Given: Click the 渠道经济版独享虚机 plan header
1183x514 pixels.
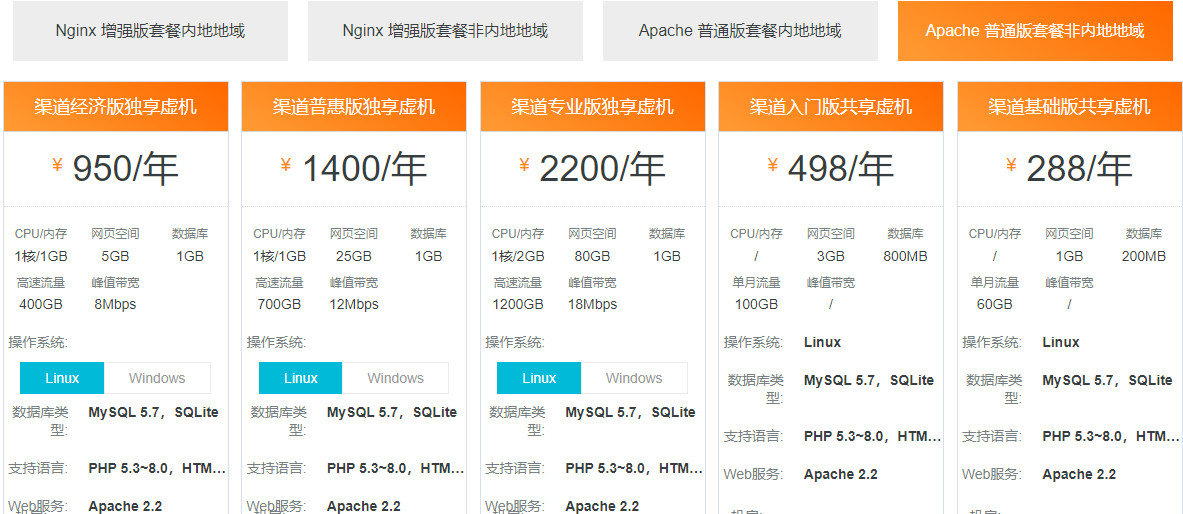Looking at the screenshot, I should click(116, 107).
